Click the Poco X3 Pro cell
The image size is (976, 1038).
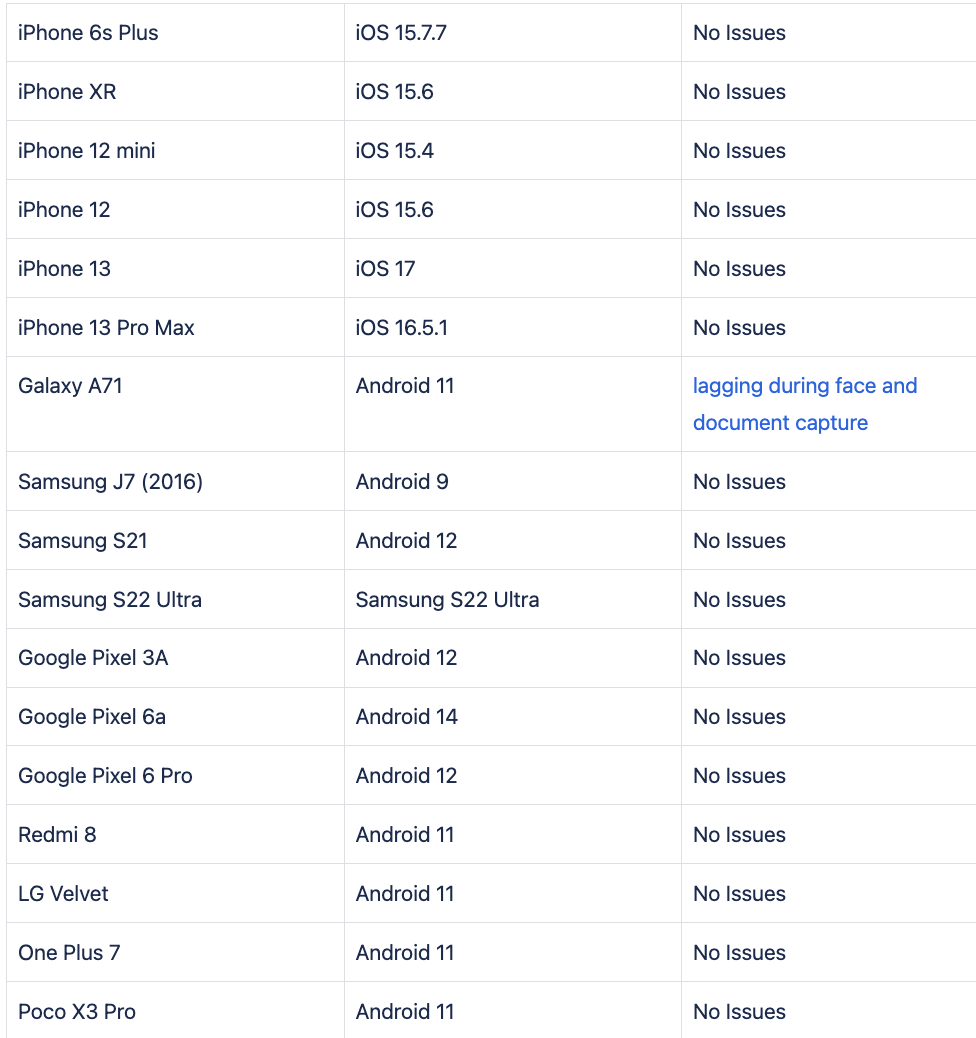pyautogui.click(x=175, y=1011)
